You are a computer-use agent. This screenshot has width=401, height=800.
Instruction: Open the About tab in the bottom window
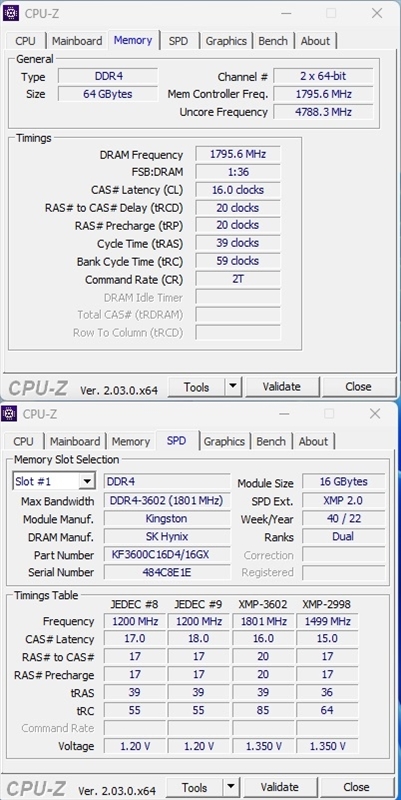313,441
